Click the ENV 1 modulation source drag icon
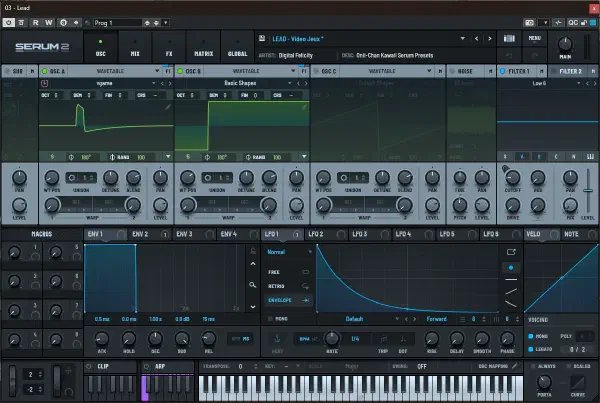Screen dimensions: 600x403 (x=121, y=234)
